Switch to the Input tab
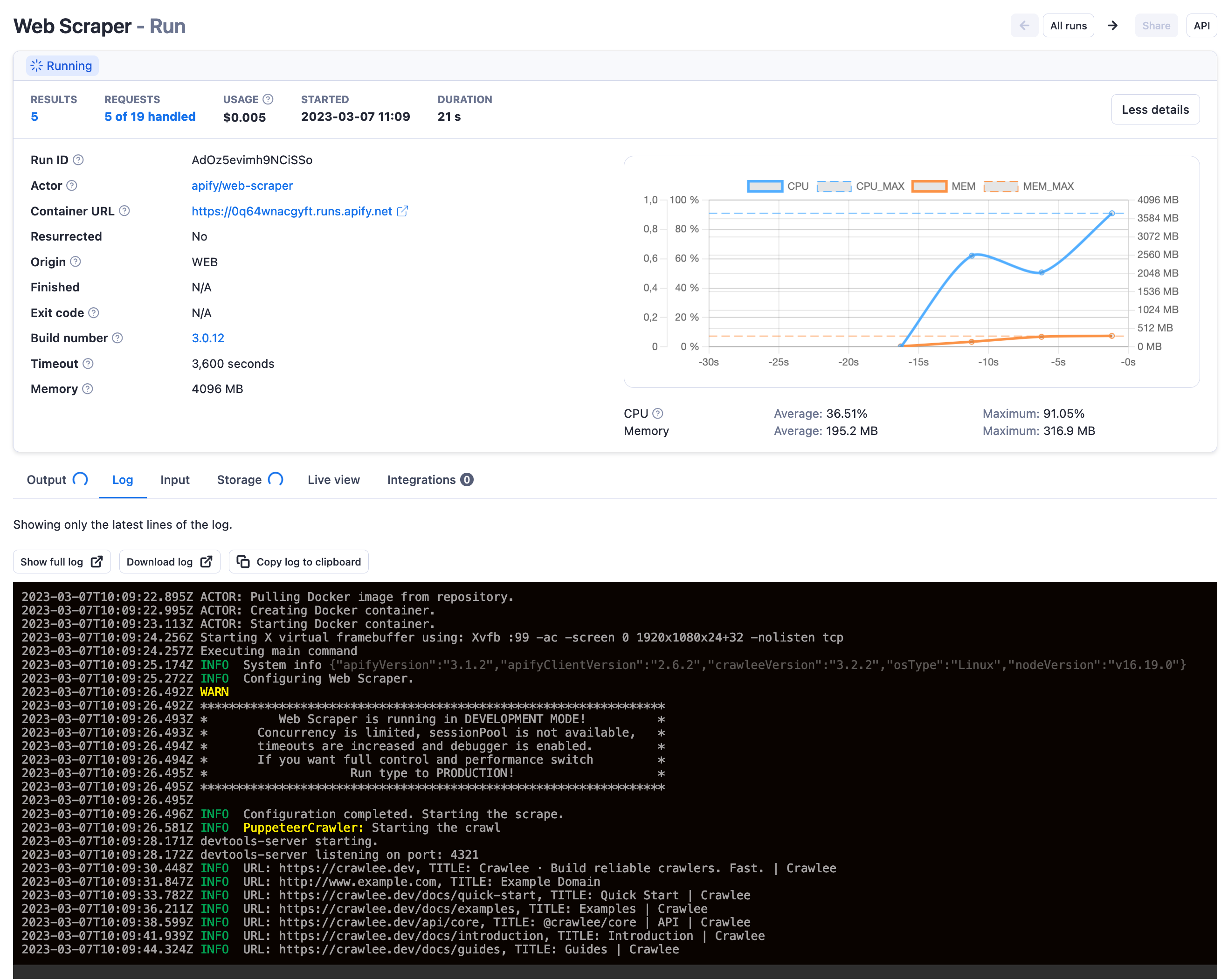The image size is (1228, 980). [175, 479]
